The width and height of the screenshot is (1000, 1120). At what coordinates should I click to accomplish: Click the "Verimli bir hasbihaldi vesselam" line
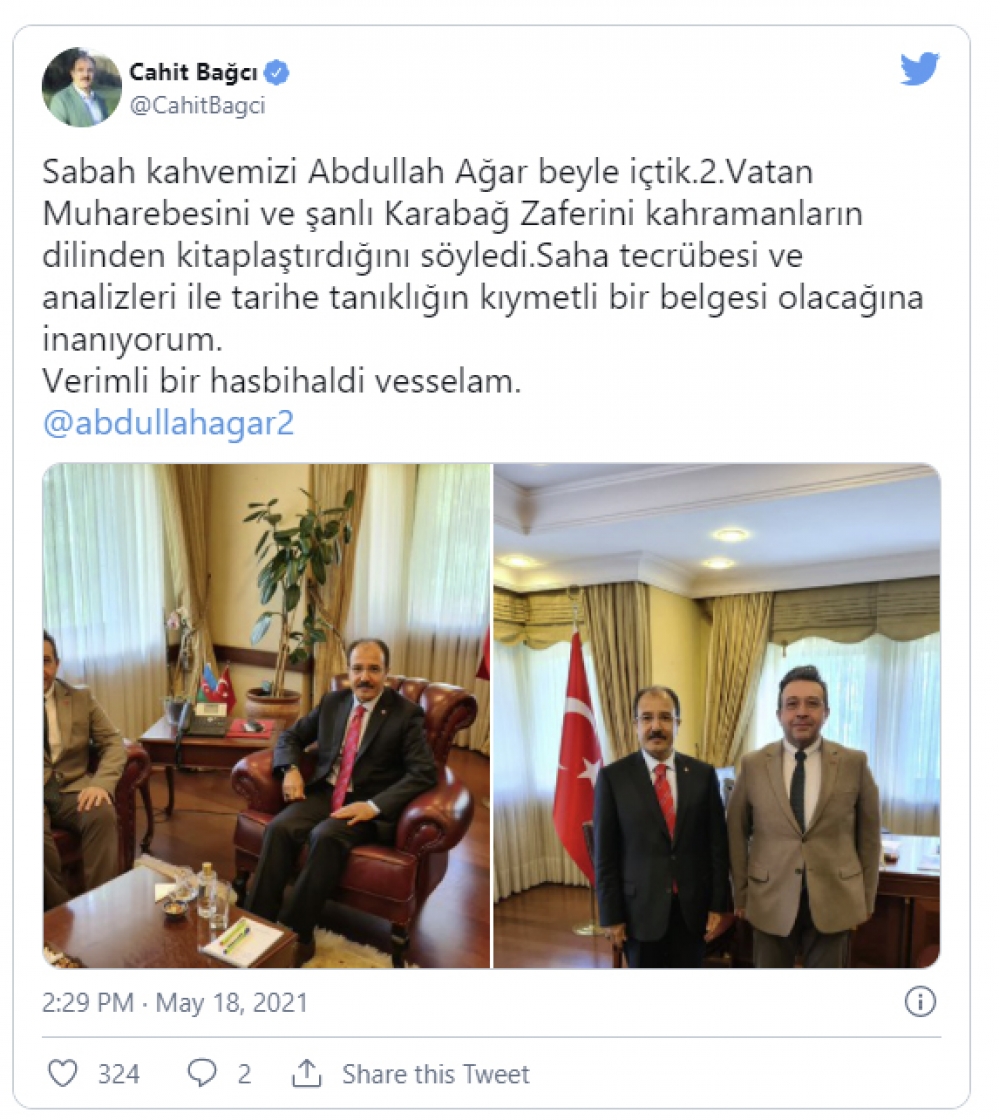click(x=282, y=381)
